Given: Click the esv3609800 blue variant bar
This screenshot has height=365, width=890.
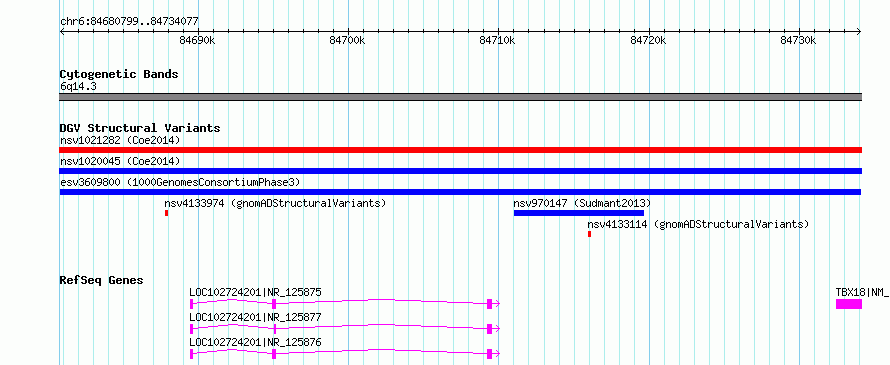Looking at the screenshot, I should coord(460,192).
